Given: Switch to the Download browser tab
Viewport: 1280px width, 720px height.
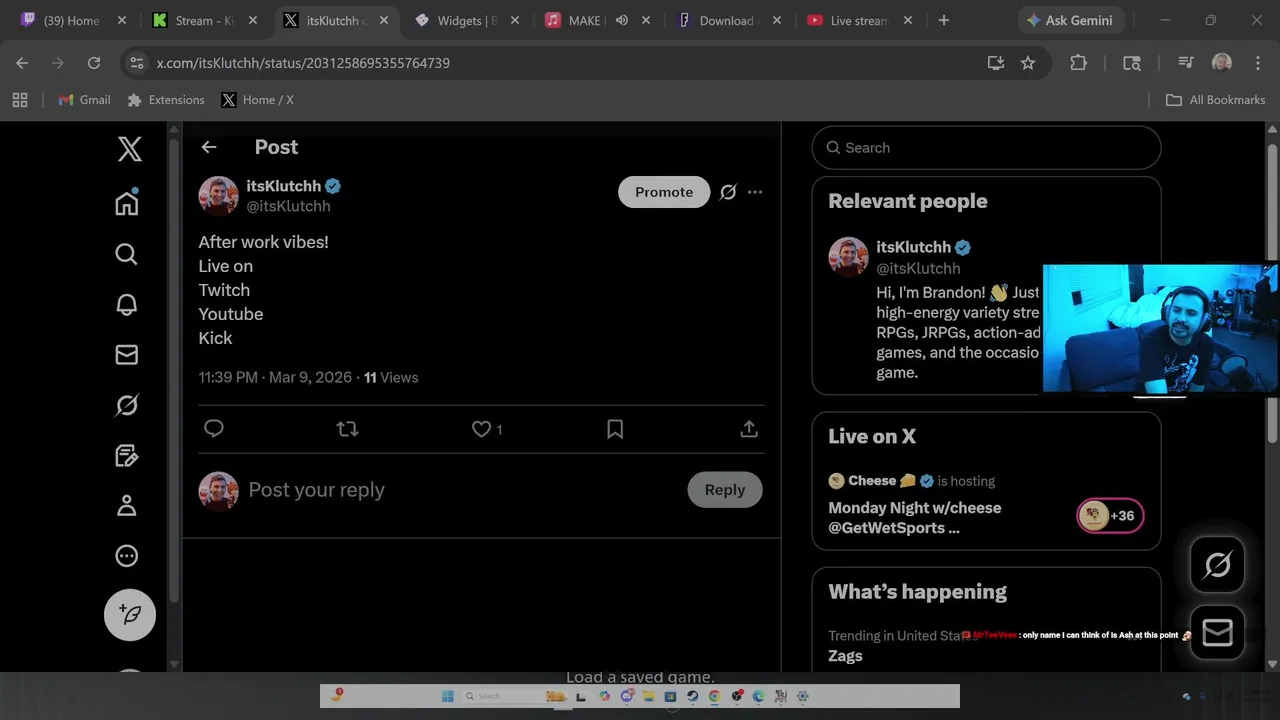Looking at the screenshot, I should pos(728,20).
